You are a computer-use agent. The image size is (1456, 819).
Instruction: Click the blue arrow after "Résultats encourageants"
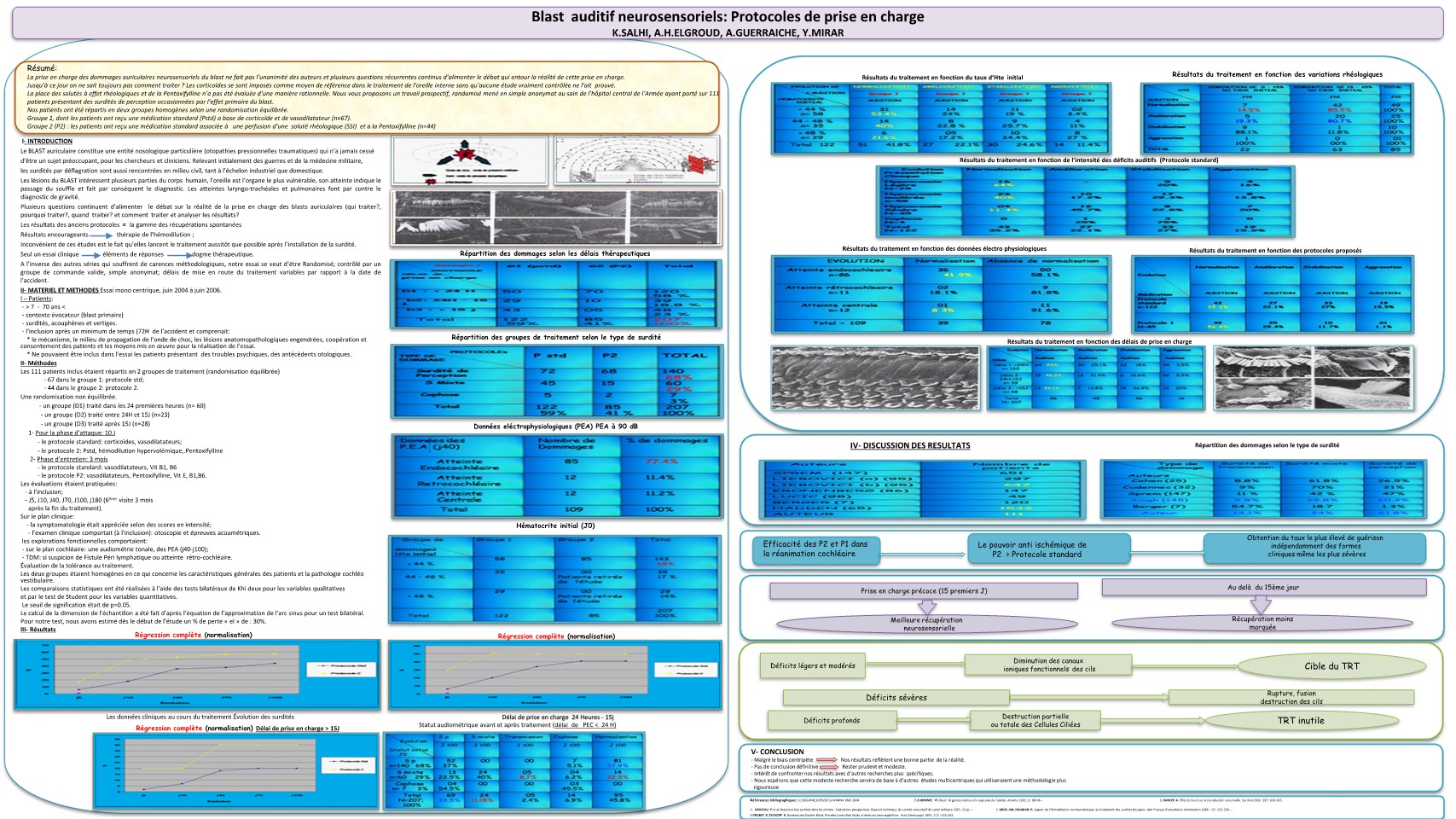pos(102,235)
